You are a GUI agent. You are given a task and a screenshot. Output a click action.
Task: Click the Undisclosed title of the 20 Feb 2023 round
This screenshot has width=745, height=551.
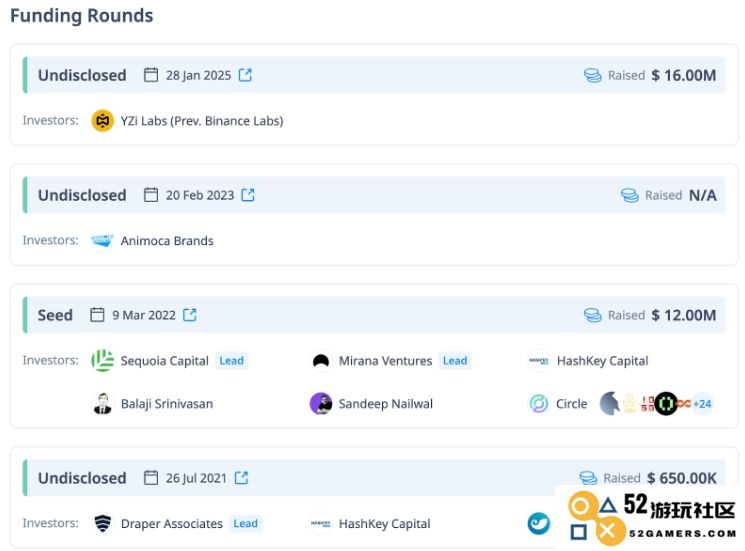pos(82,195)
